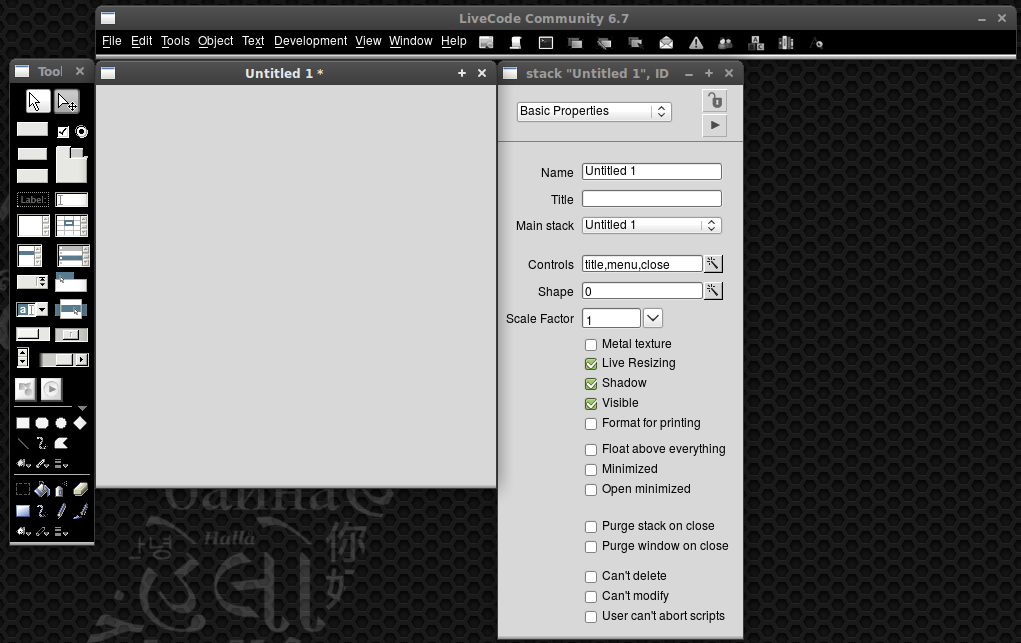The width and height of the screenshot is (1021, 643).
Task: Enable the Metal texture checkbox
Action: coord(591,345)
